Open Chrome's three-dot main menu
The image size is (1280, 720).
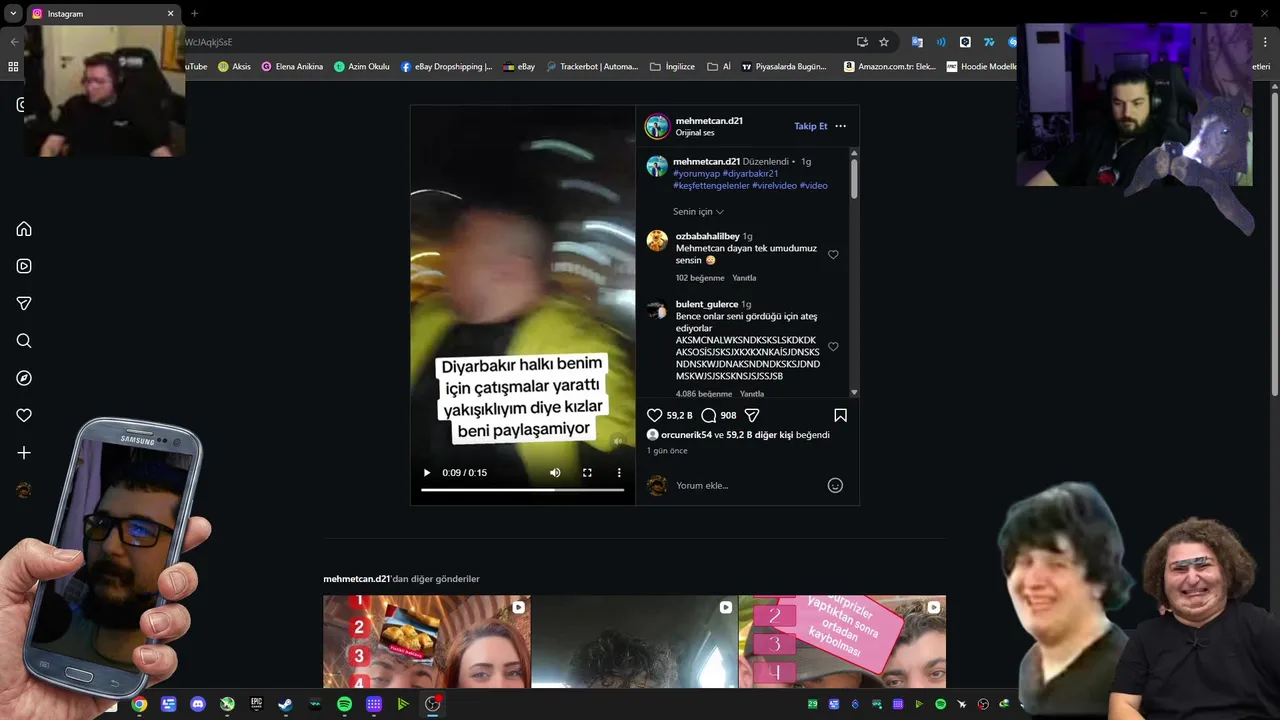[x=1264, y=42]
